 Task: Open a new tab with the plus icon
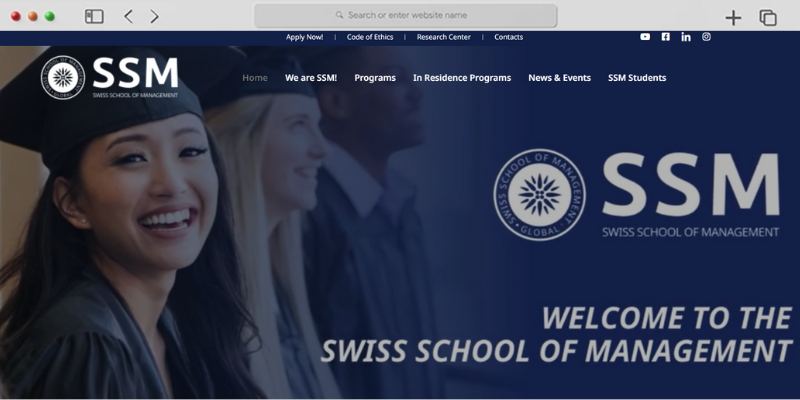733,18
